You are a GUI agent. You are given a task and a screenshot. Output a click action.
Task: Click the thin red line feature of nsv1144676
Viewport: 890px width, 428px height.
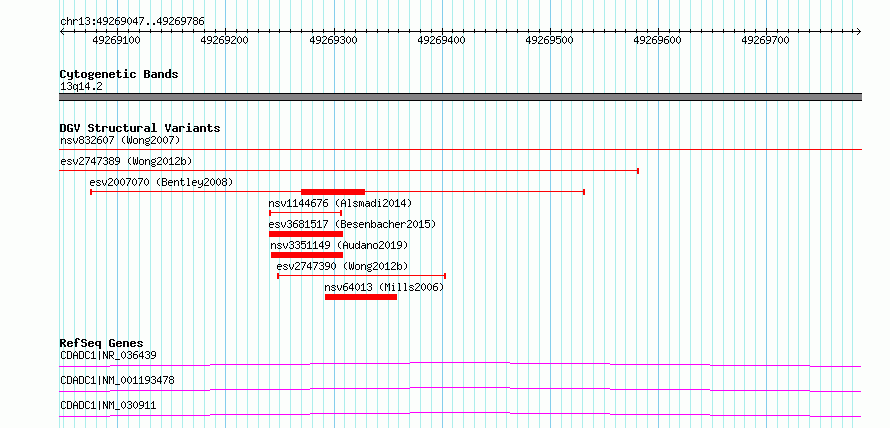(305, 213)
